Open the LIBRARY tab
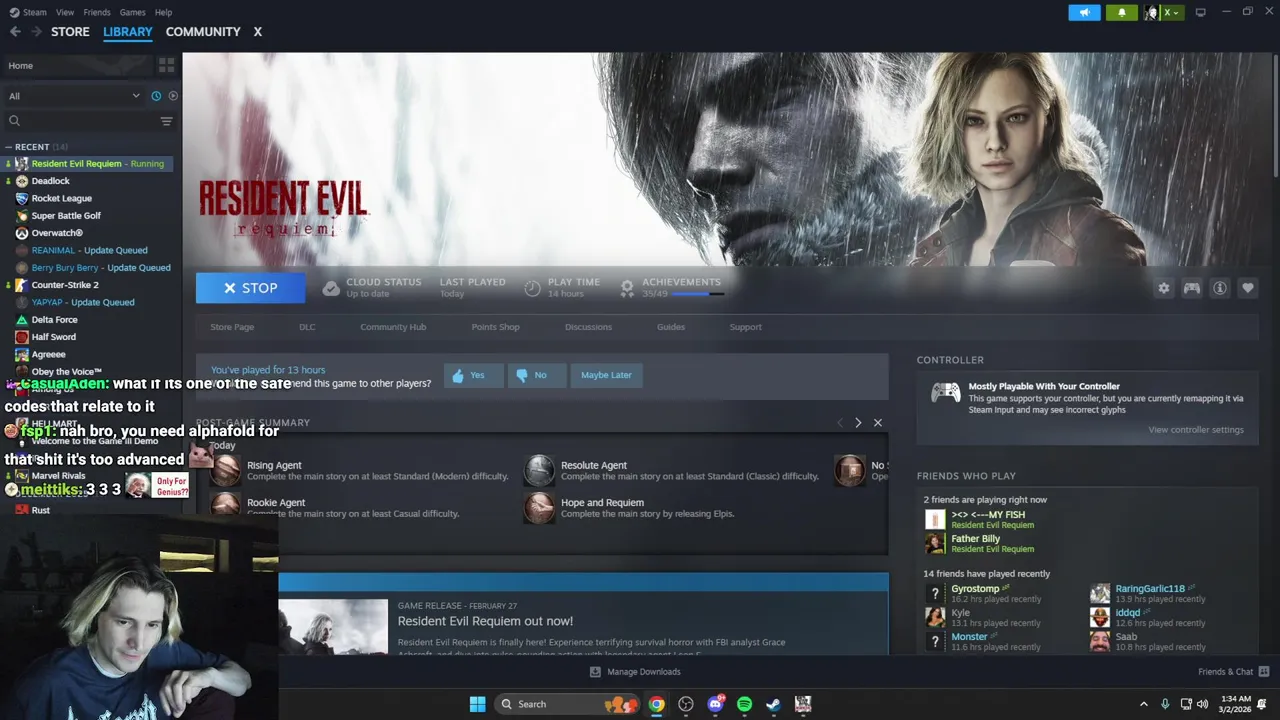This screenshot has width=1280, height=720. [128, 32]
